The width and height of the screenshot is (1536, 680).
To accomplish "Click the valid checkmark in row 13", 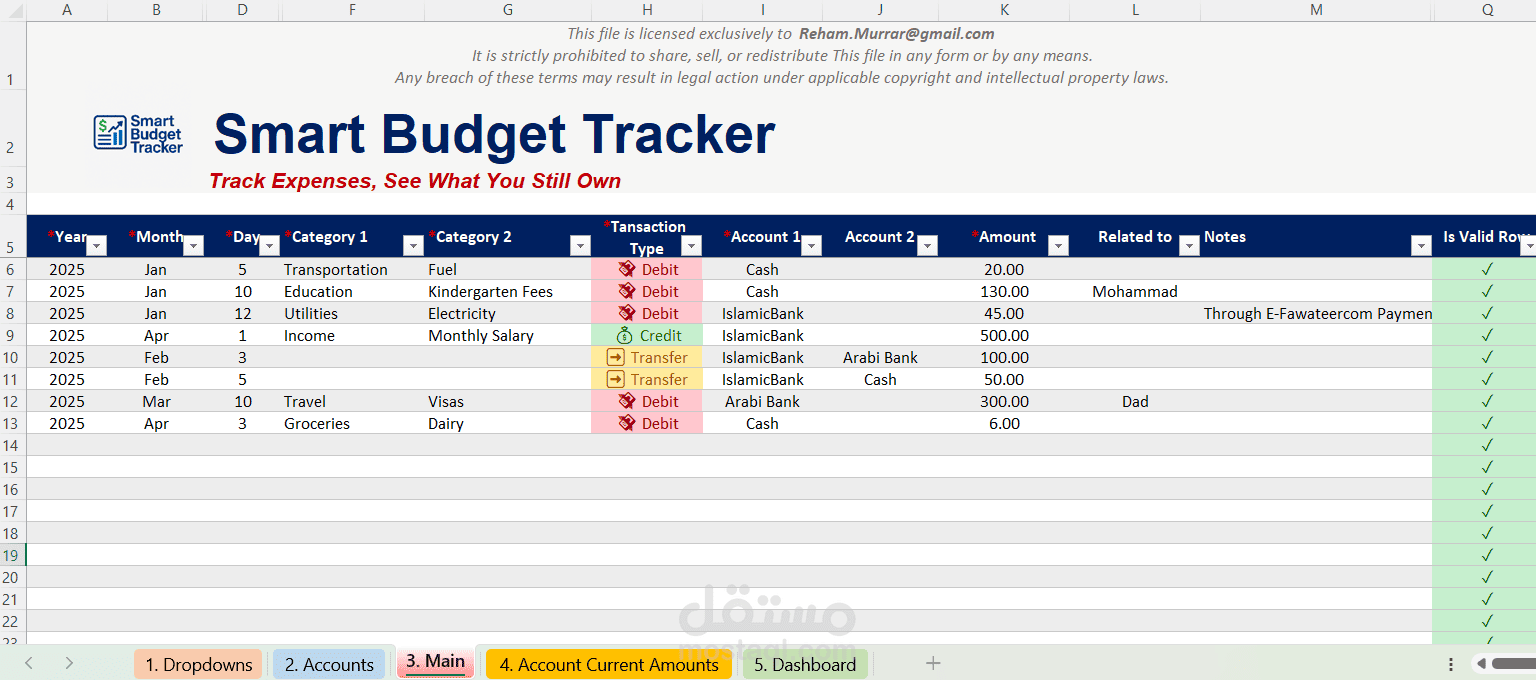I will [1487, 423].
